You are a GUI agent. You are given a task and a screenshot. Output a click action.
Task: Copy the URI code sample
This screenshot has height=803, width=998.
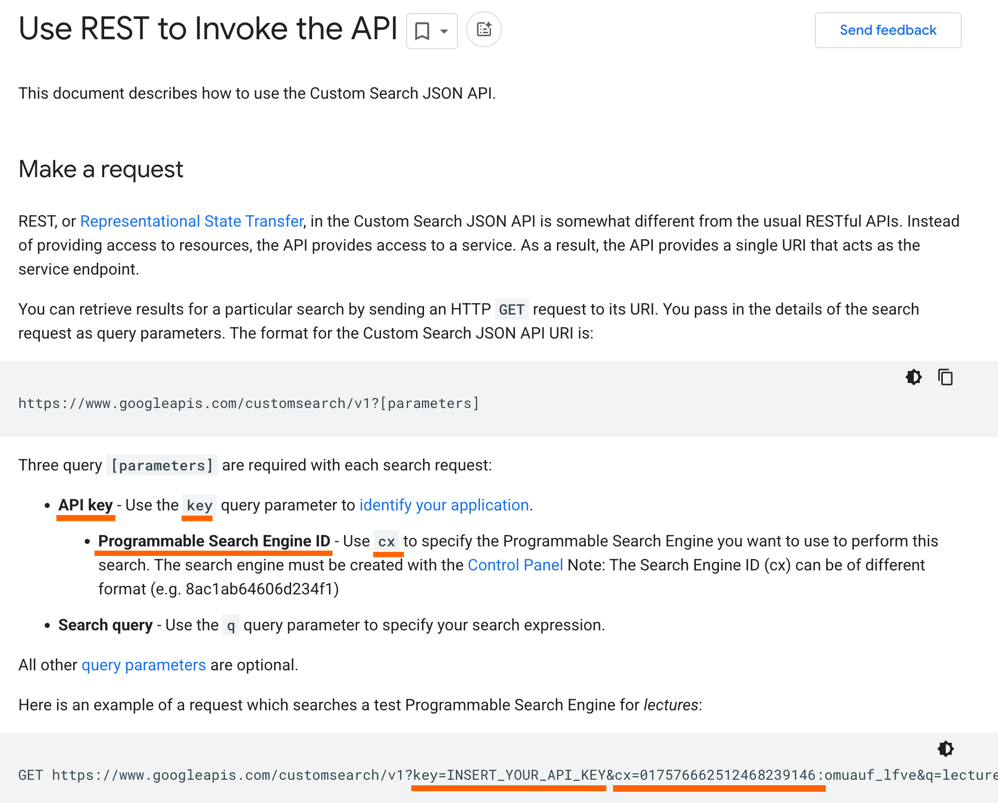945,377
